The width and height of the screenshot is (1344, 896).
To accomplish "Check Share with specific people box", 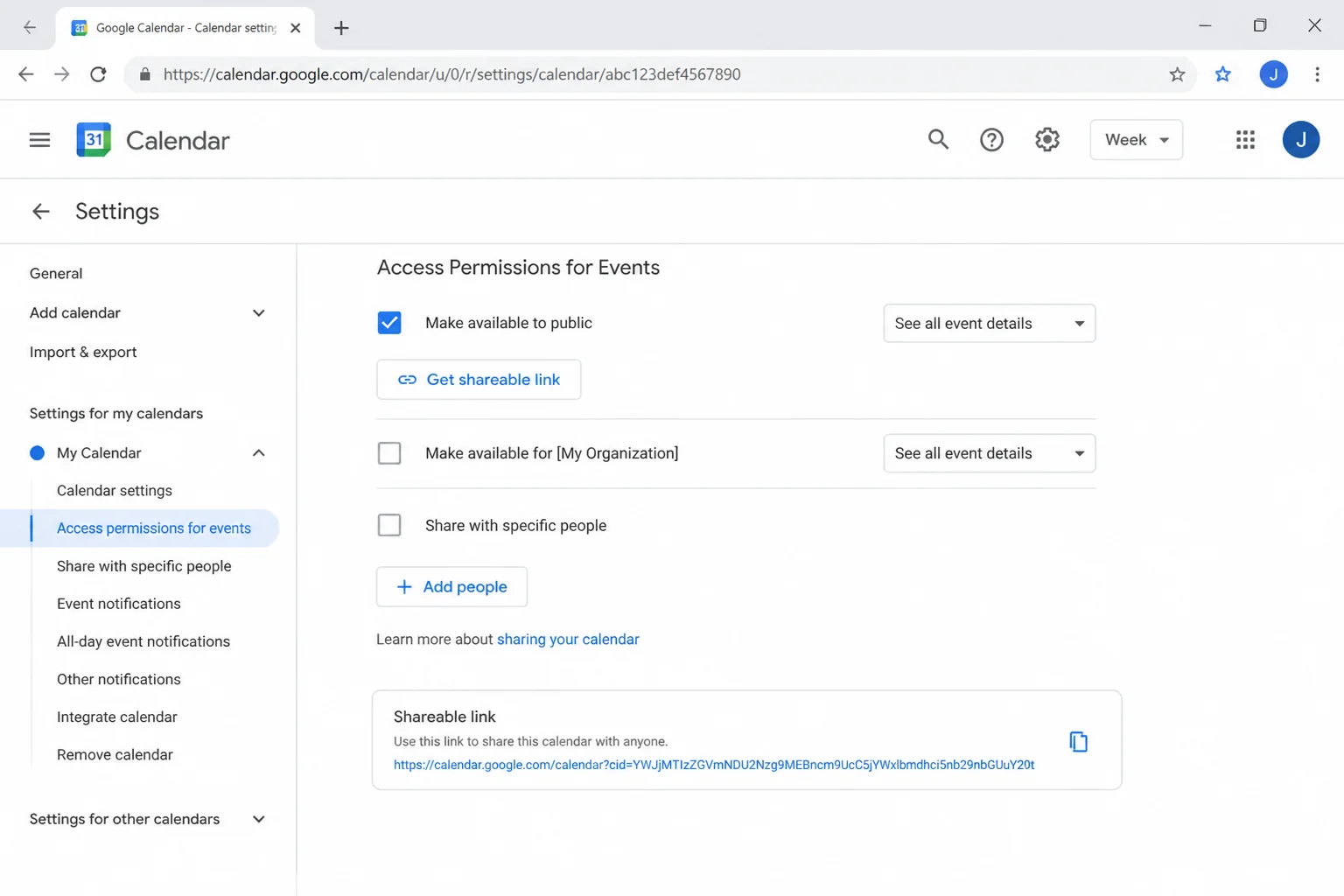I will tap(389, 525).
